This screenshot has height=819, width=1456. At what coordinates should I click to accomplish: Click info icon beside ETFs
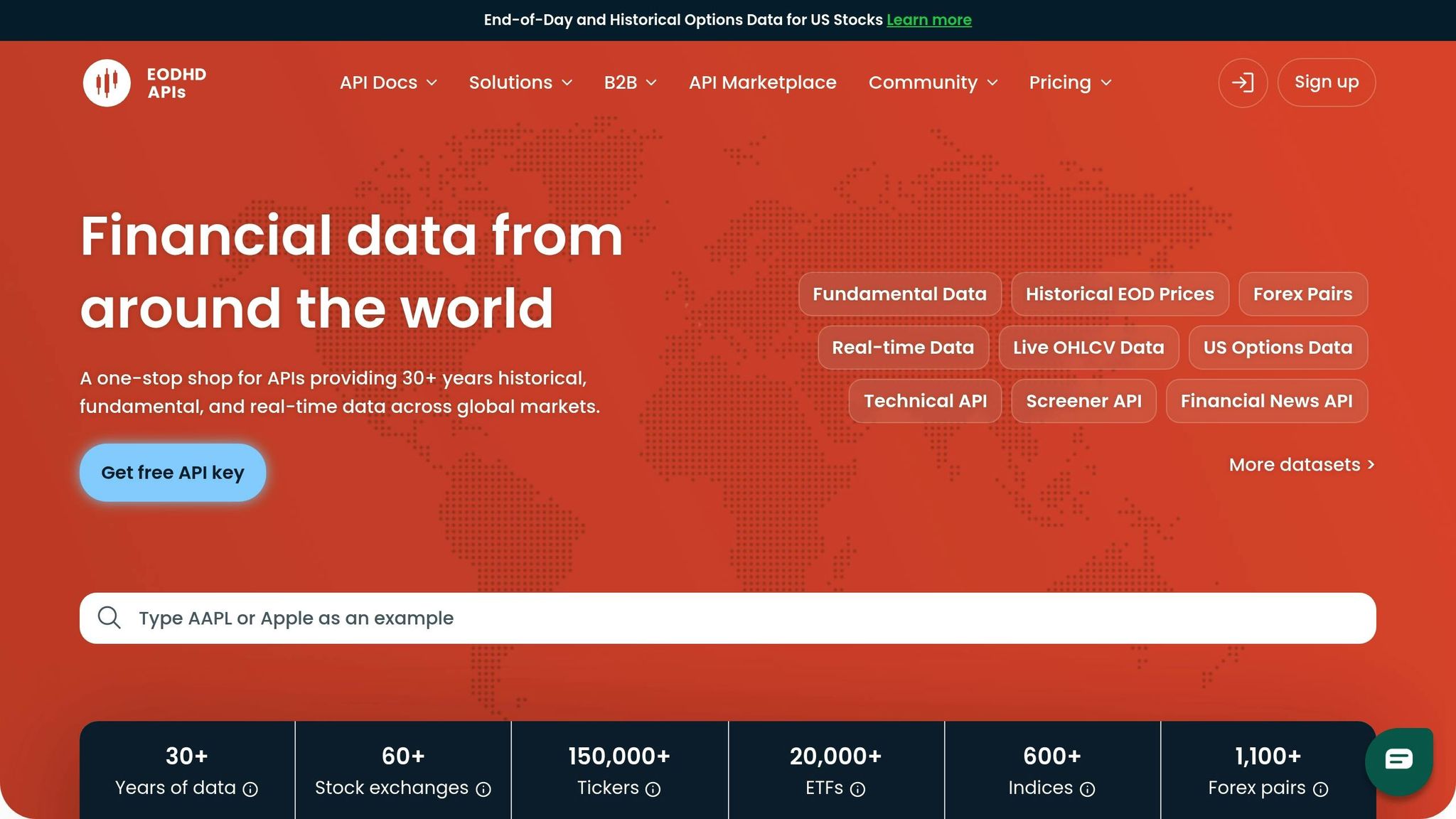pyautogui.click(x=857, y=789)
